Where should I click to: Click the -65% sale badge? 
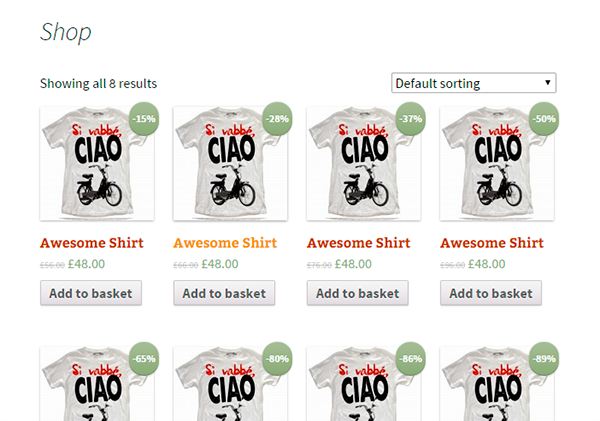tap(144, 358)
